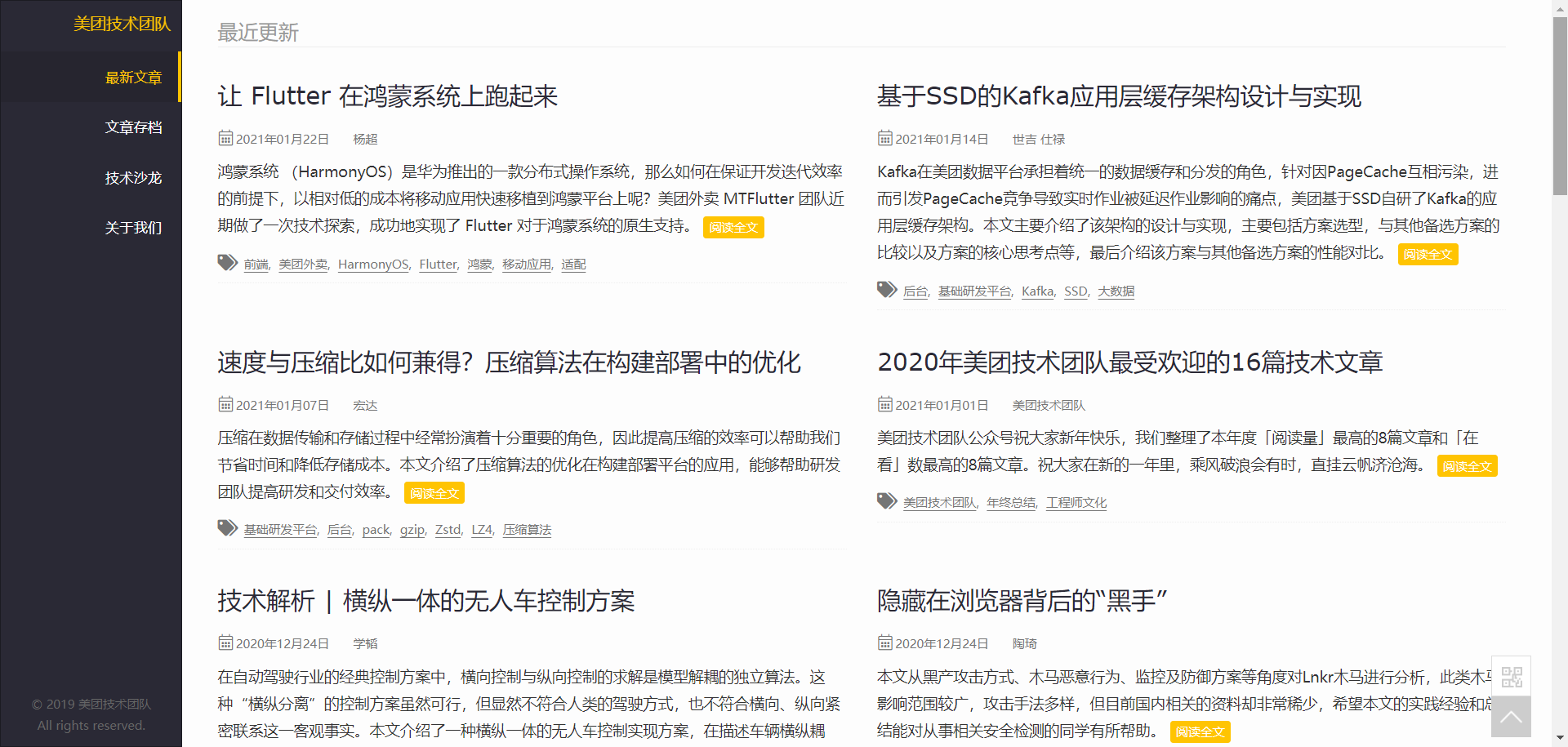The width and height of the screenshot is (1568, 747).
Task: Click the tags icon before 前端 tag
Action: [x=227, y=262]
